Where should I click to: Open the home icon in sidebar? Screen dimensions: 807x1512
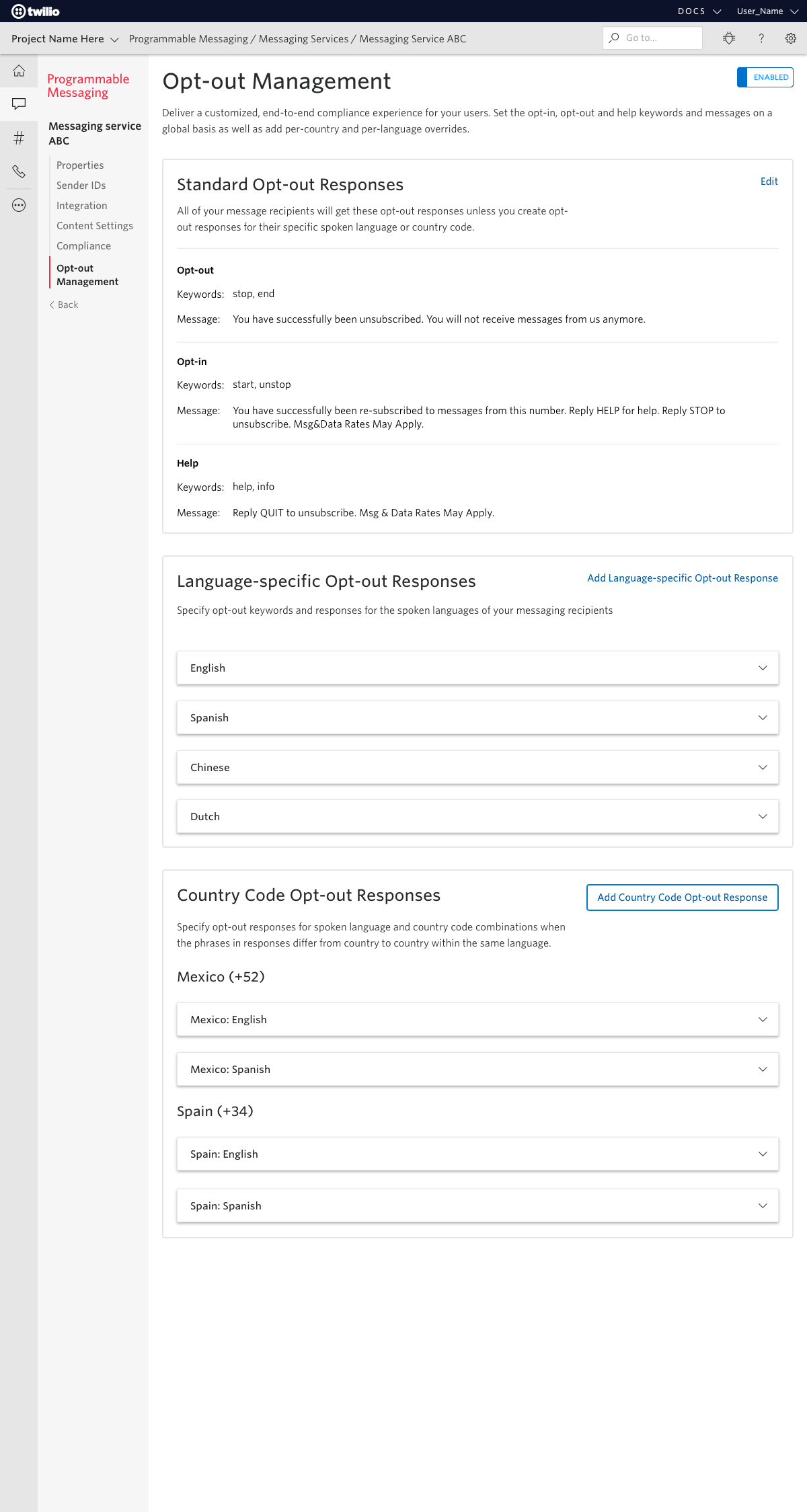19,71
